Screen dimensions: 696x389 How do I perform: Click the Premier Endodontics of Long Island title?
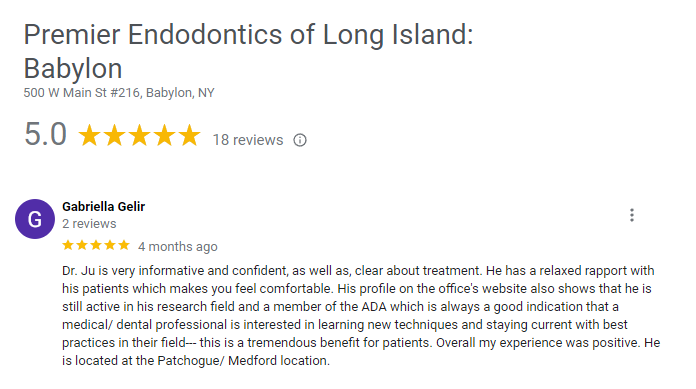248,52
